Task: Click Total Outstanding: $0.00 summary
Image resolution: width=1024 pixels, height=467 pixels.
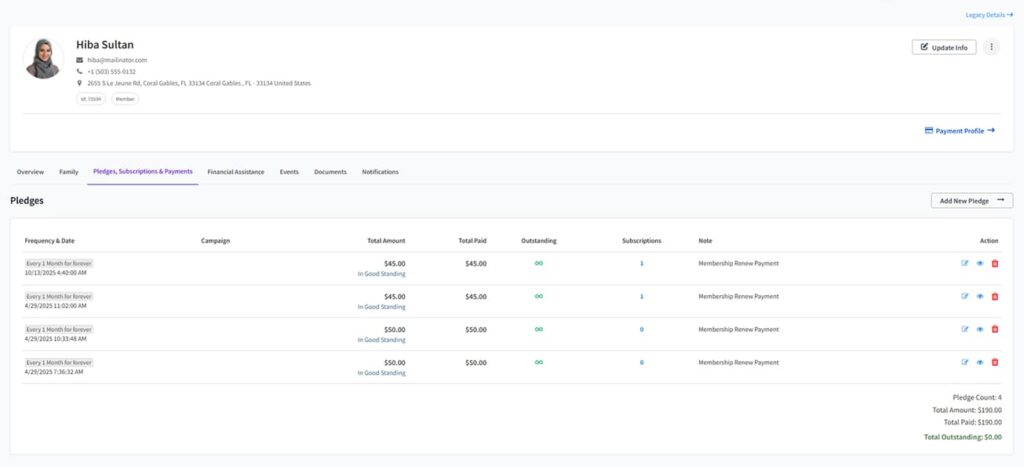Action: point(963,437)
